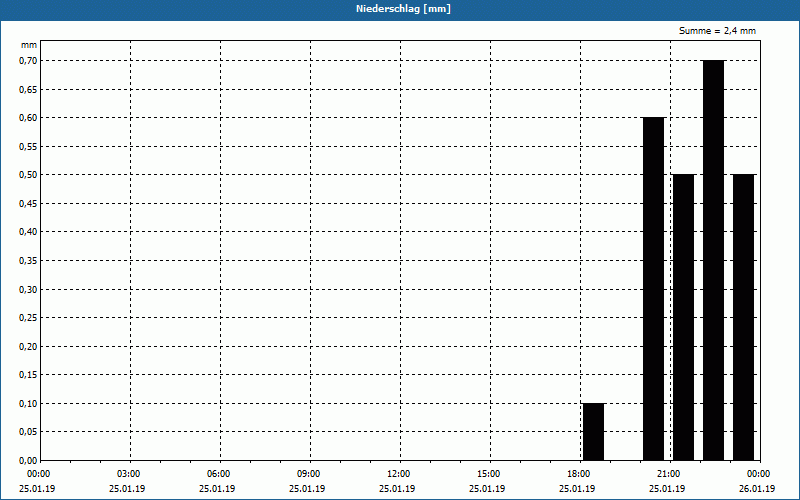Click the 09:00 time axis label

[x=307, y=474]
